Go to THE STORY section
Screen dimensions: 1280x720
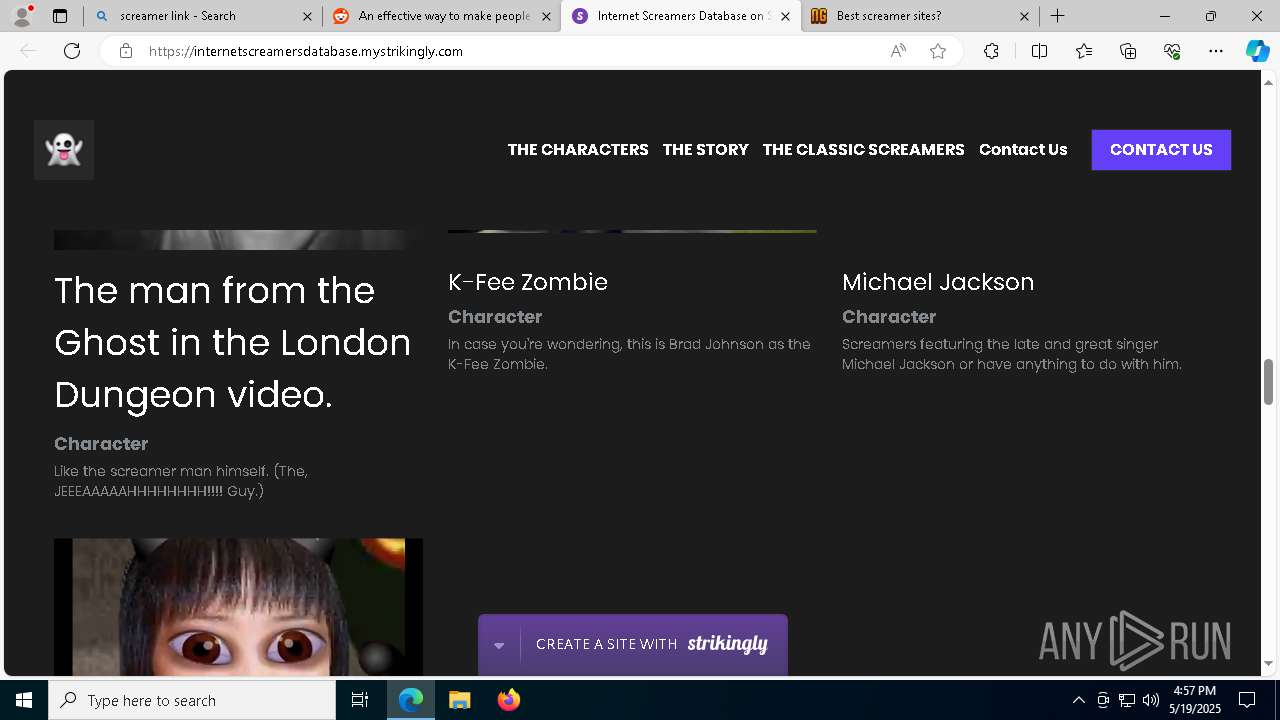click(705, 150)
